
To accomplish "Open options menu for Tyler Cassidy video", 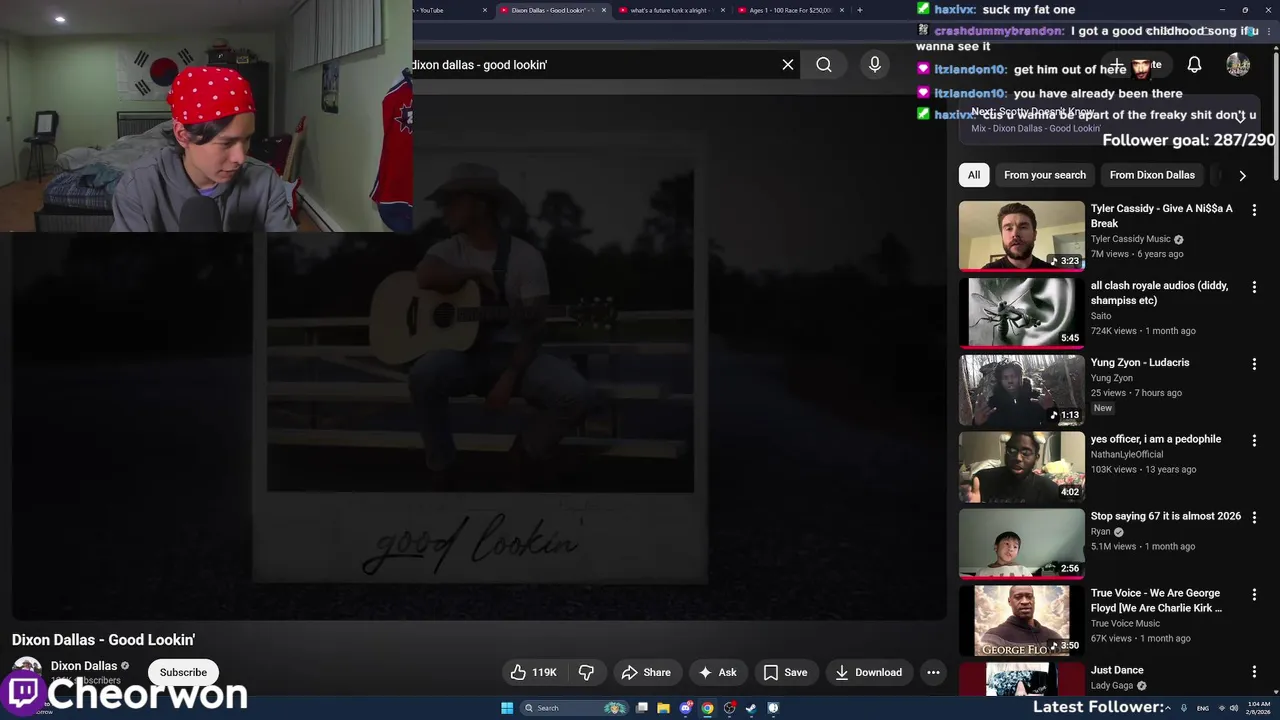I will [1254, 210].
